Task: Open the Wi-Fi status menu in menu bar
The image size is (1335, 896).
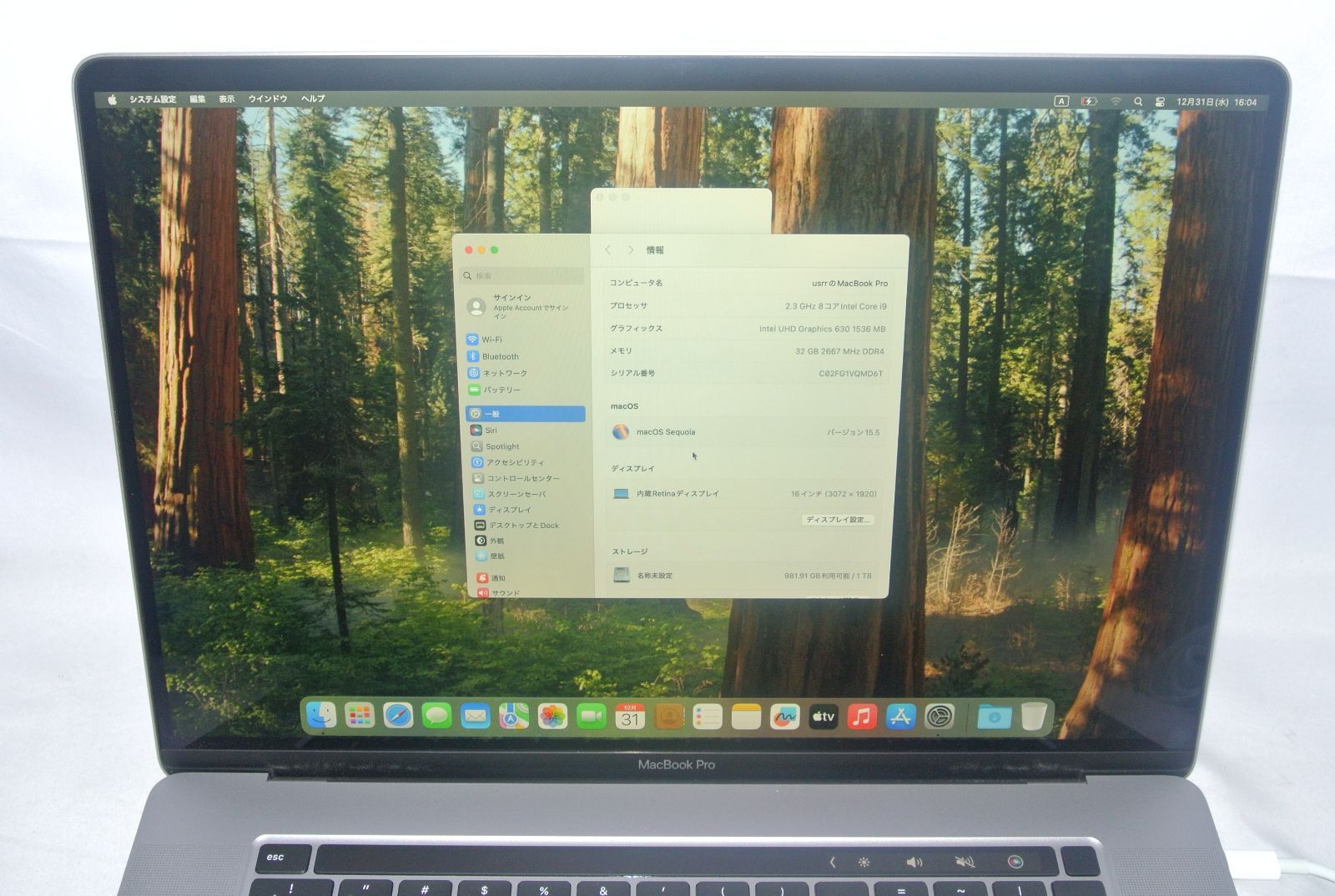Action: coord(1116,101)
